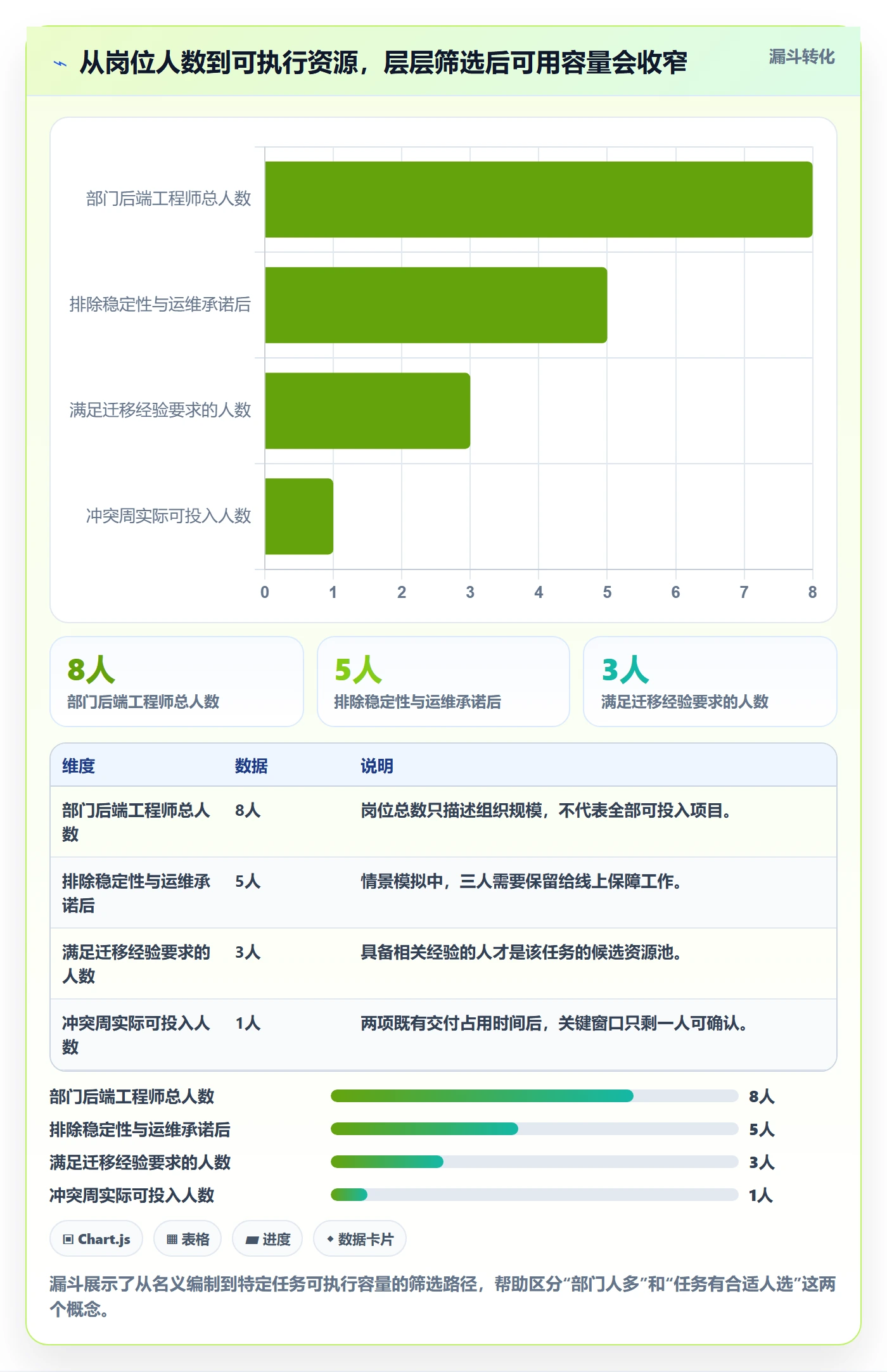Click the chart bar for 部门后端工程师总人数
Screen dimensions: 887x1372
[539, 200]
